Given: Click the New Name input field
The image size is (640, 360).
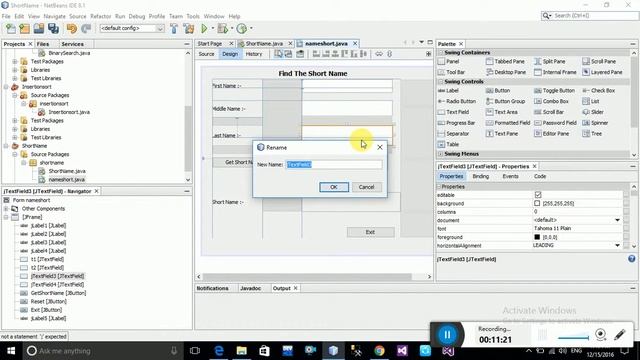Looking at the screenshot, I should coord(334,164).
